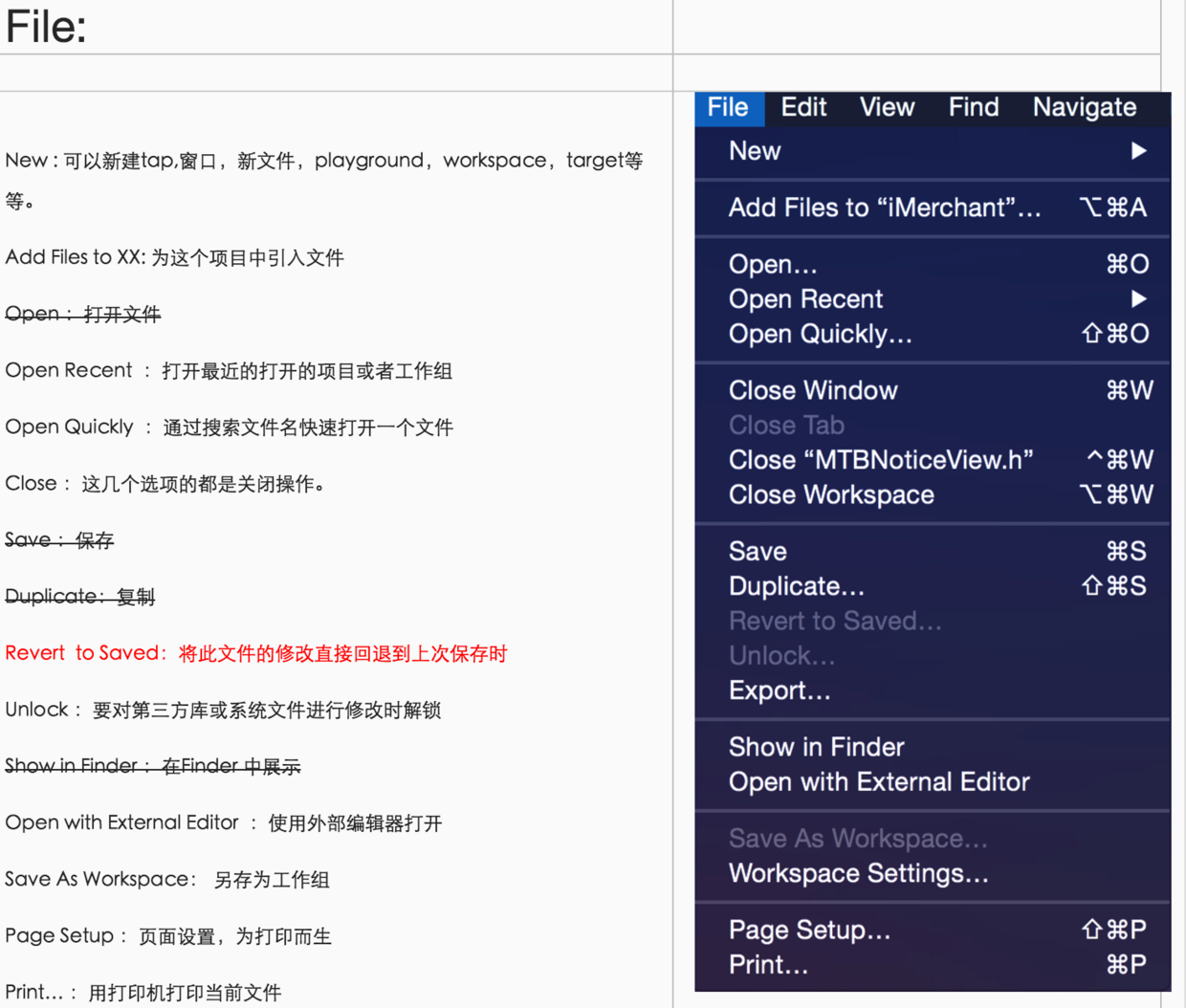This screenshot has width=1186, height=1008.
Task: Open the Navigate menu
Action: tap(1085, 108)
